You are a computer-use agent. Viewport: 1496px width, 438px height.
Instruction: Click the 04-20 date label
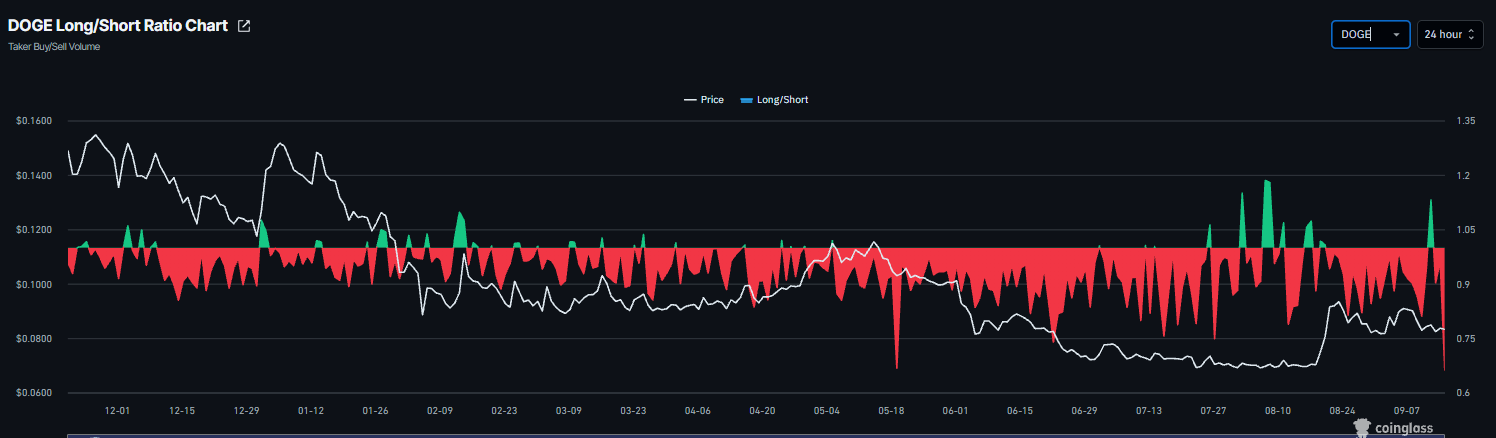(x=762, y=411)
